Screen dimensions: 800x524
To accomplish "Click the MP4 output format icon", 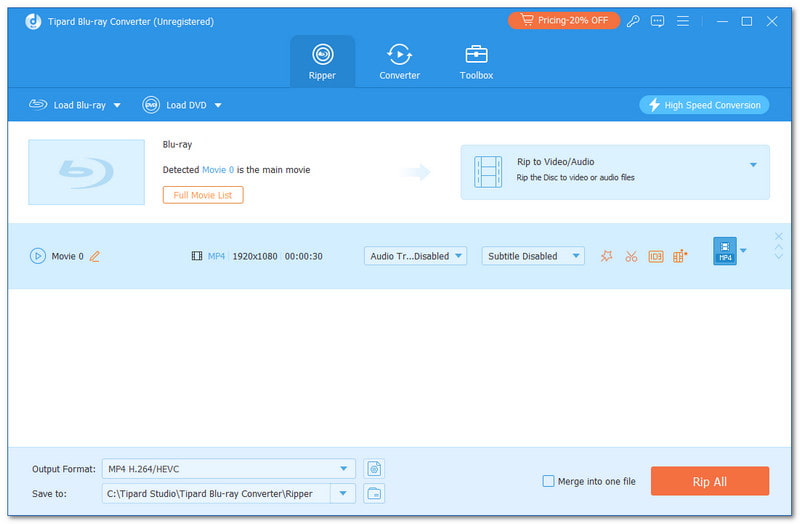I will coord(724,251).
